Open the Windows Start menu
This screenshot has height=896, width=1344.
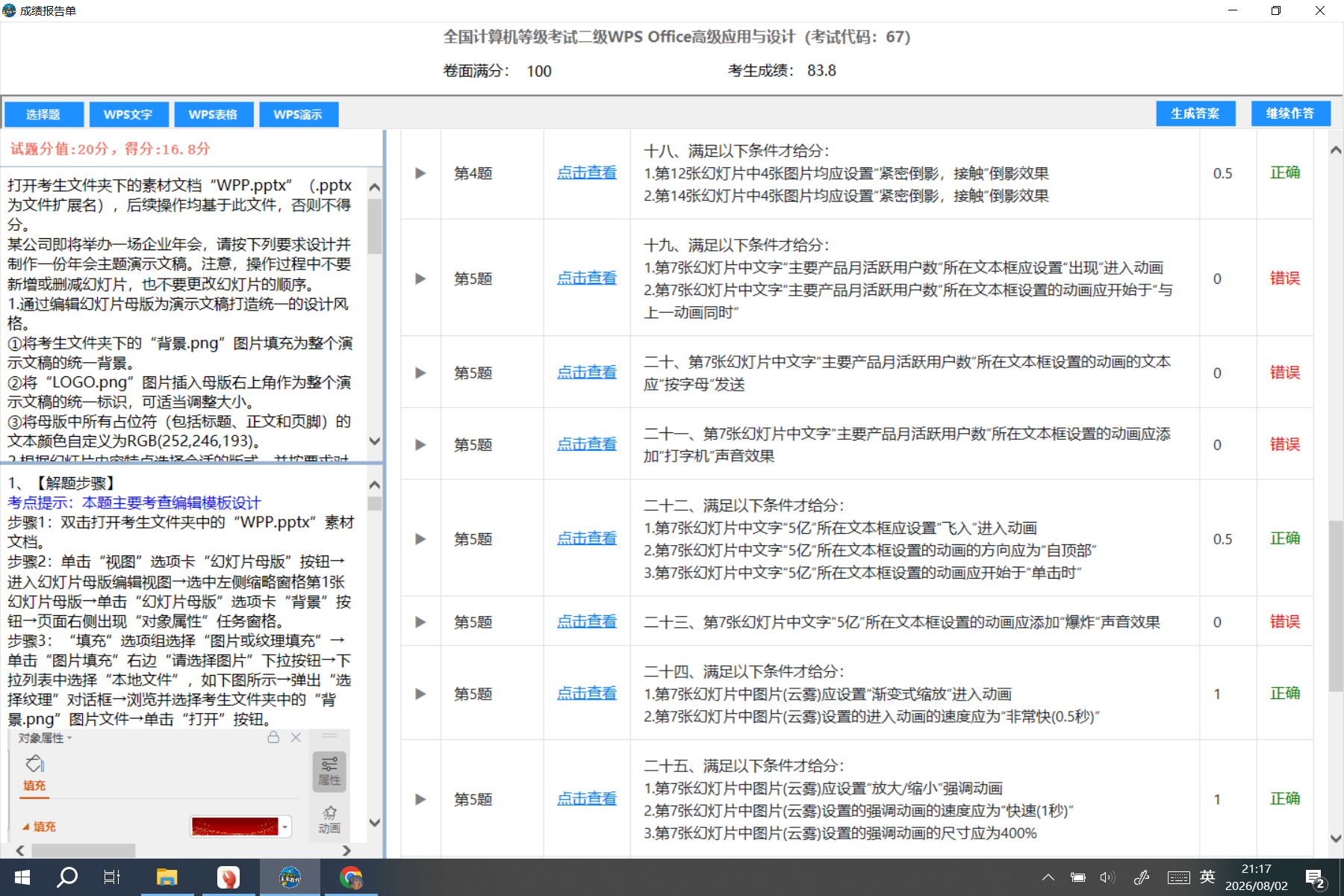coord(22,877)
